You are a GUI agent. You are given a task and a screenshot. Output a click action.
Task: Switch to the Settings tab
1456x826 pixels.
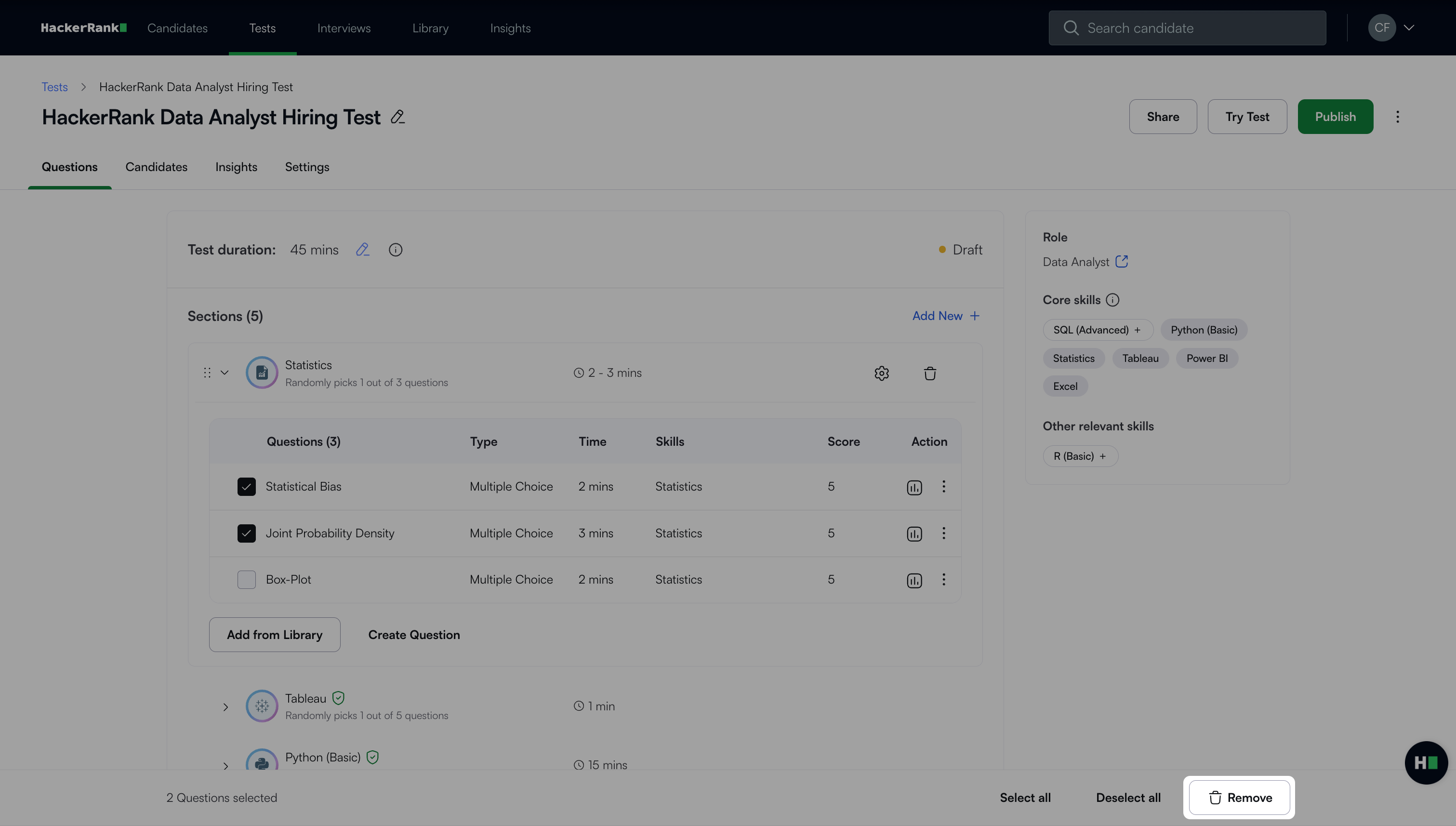click(307, 167)
